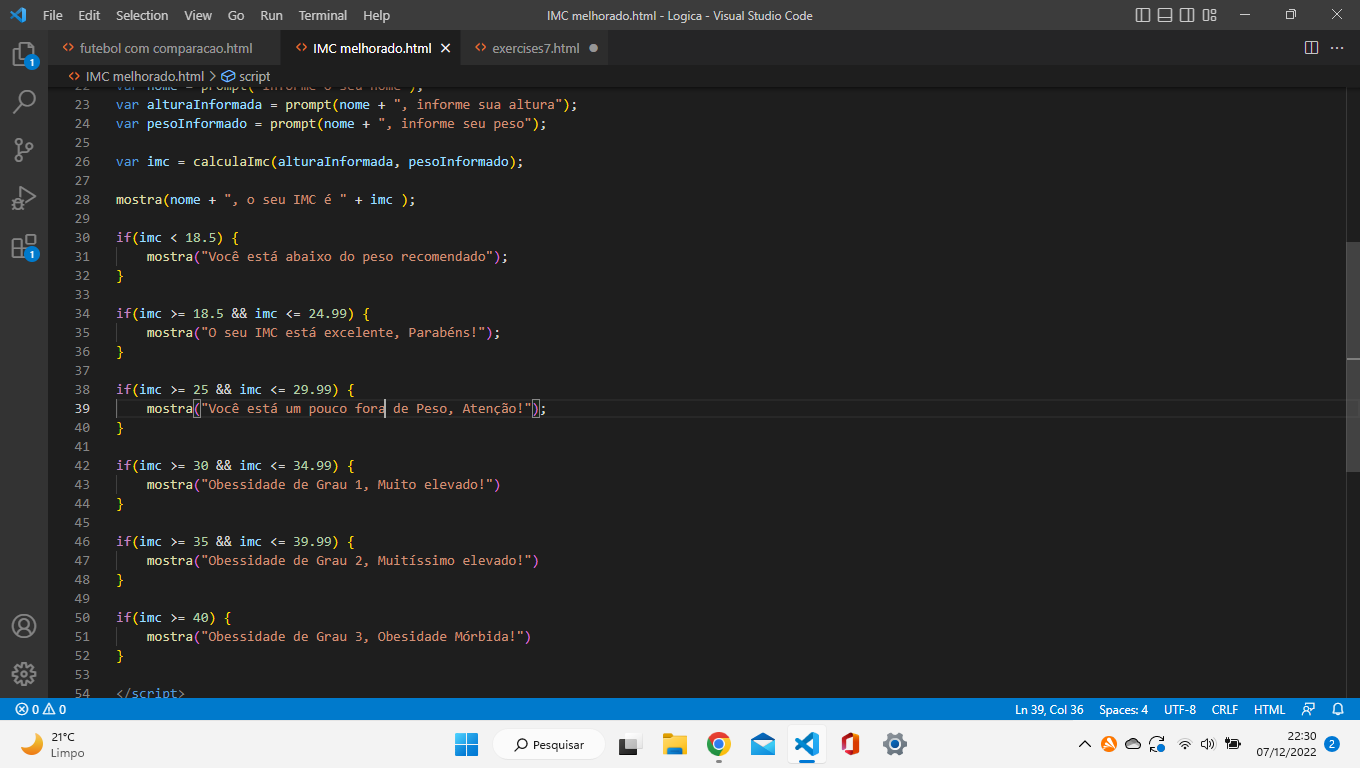Toggle the primary side bar layout icon
Screen dimensions: 1360x768
tap(1144, 15)
